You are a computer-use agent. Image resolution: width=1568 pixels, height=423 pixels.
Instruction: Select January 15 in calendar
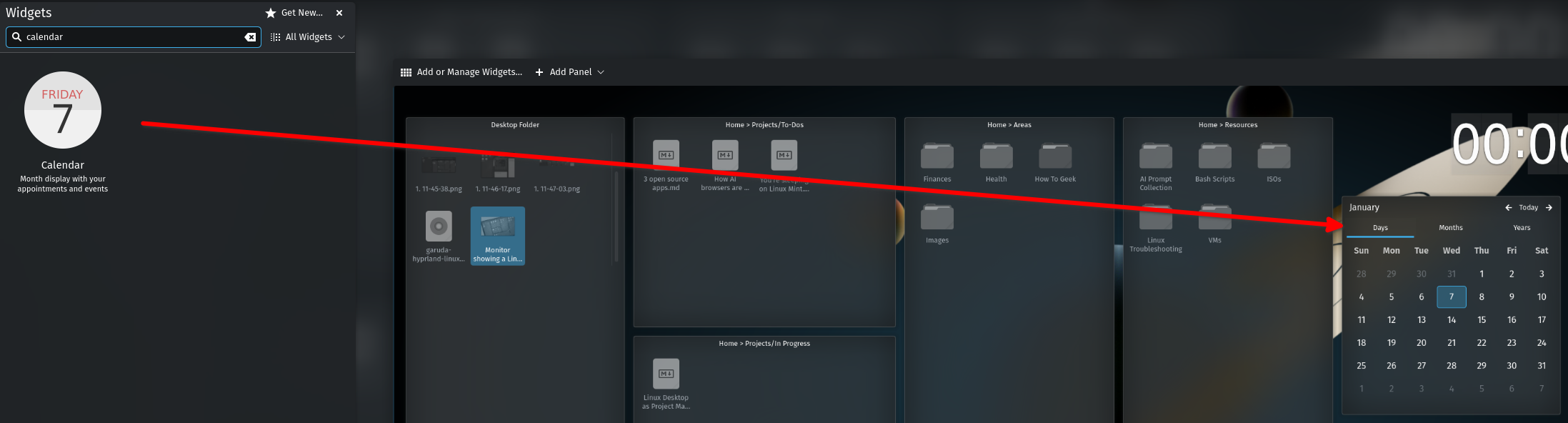1482,320
